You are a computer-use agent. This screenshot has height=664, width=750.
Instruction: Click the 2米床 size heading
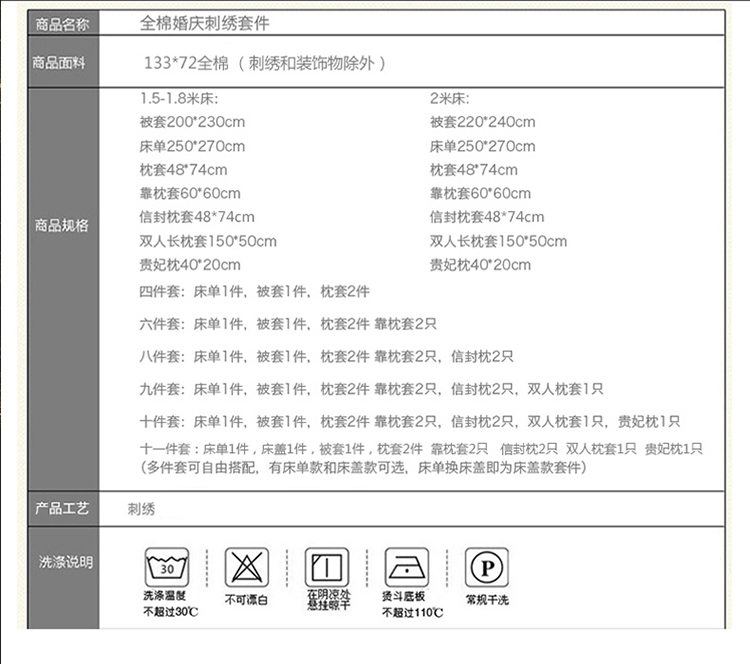tap(450, 98)
